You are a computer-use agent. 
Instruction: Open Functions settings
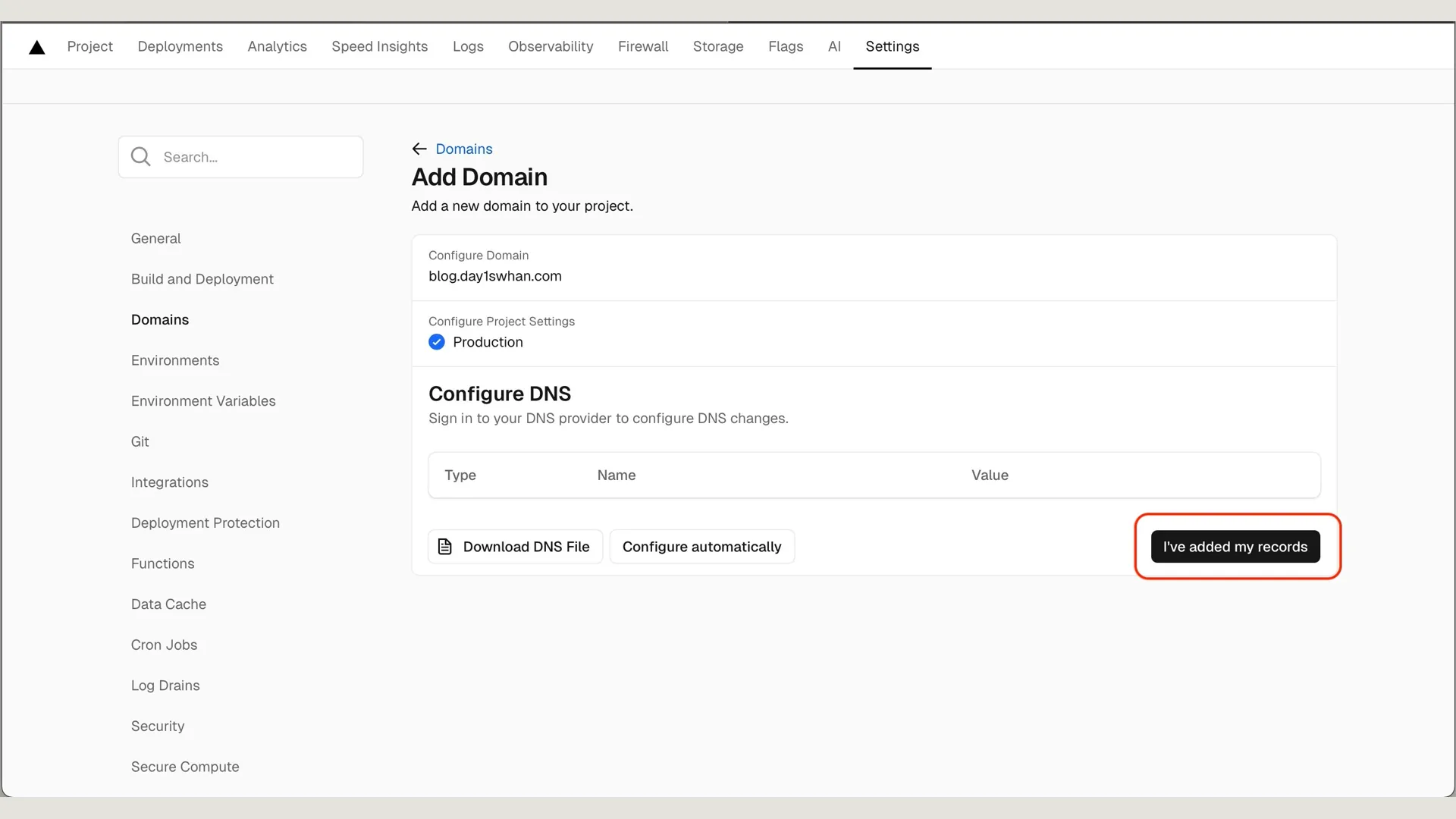coord(162,563)
